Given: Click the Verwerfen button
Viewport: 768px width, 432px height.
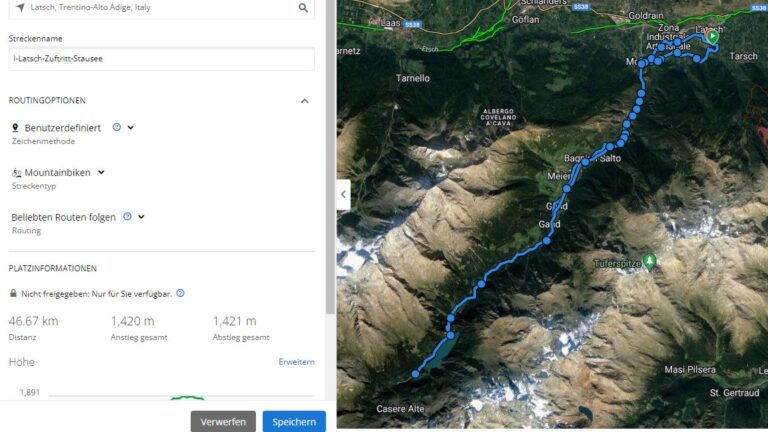Looking at the screenshot, I should pyautogui.click(x=223, y=421).
